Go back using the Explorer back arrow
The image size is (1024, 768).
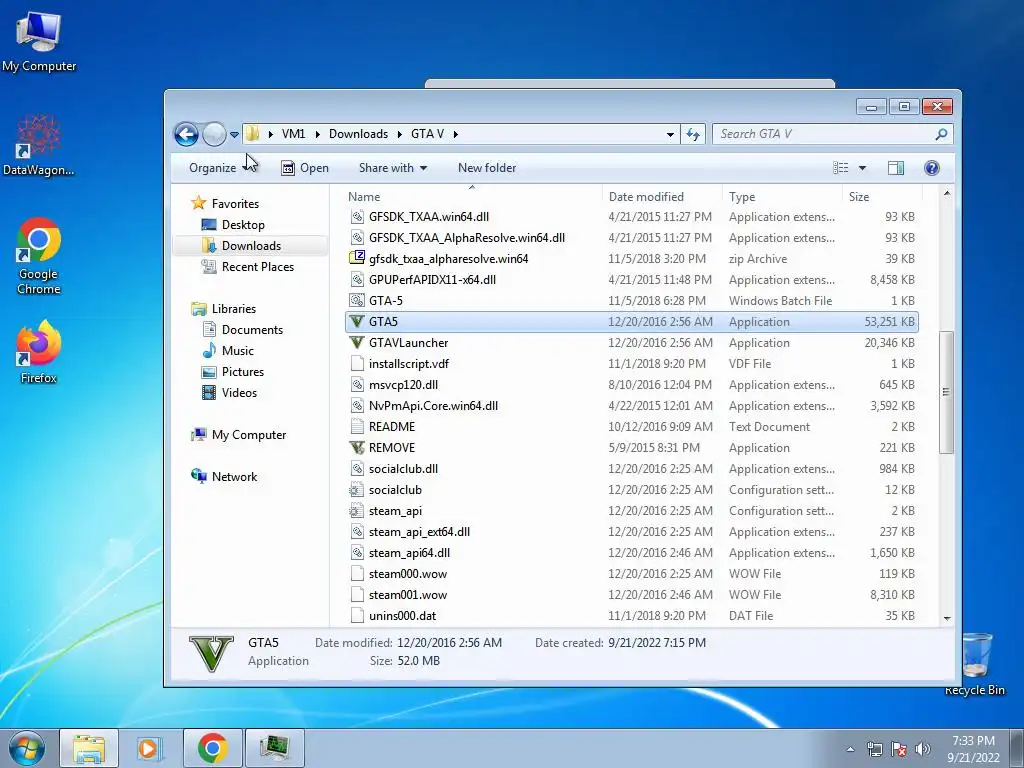[x=186, y=135]
